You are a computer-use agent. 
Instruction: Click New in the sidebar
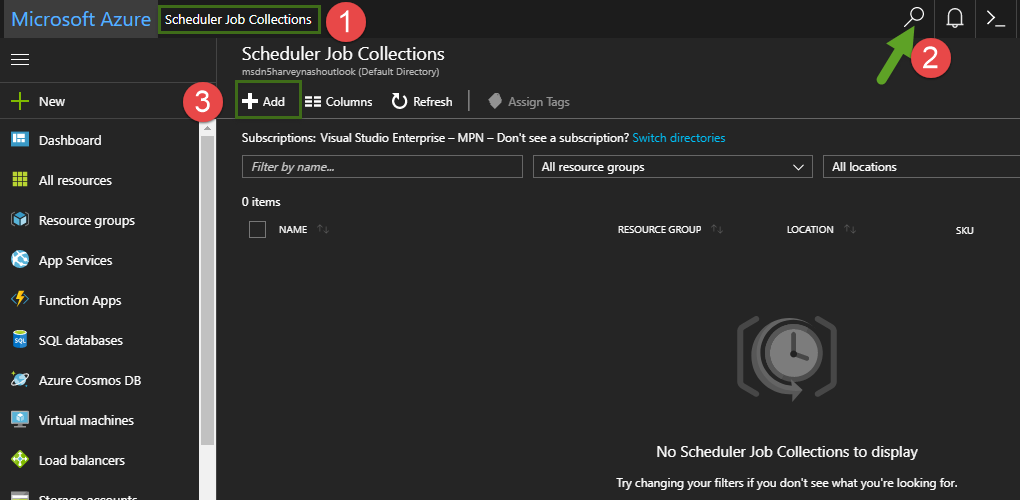point(52,101)
